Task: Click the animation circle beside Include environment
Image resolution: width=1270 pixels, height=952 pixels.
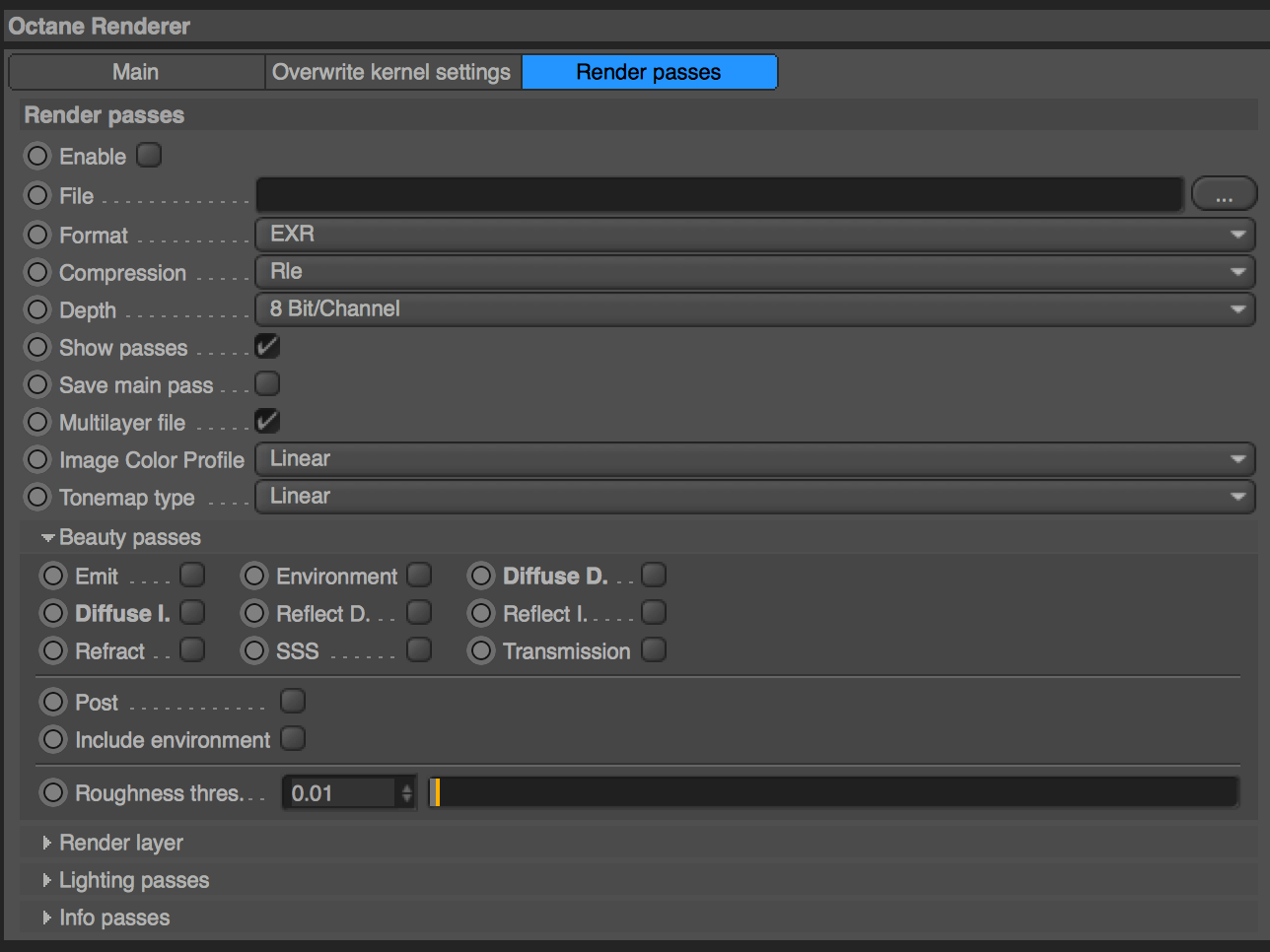Action: 53,739
